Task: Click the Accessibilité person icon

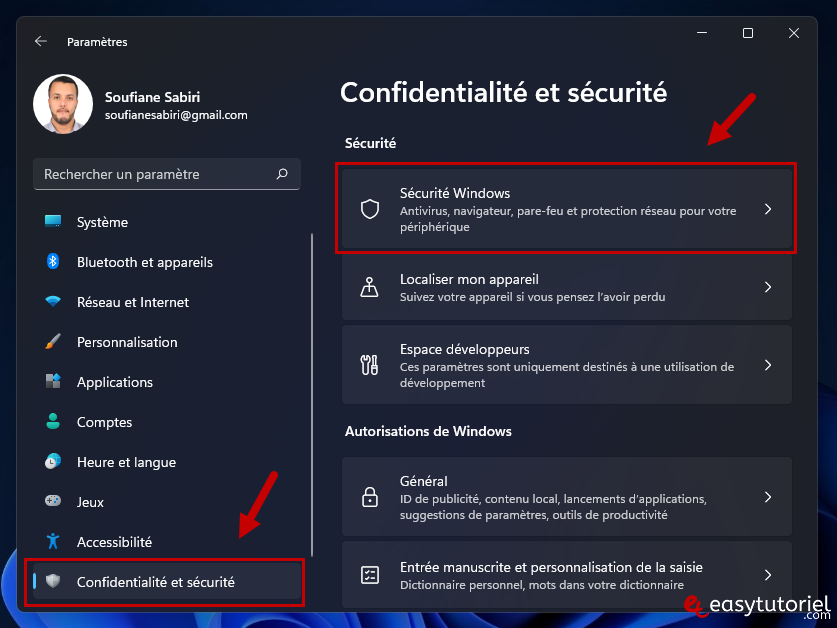Action: (x=53, y=541)
